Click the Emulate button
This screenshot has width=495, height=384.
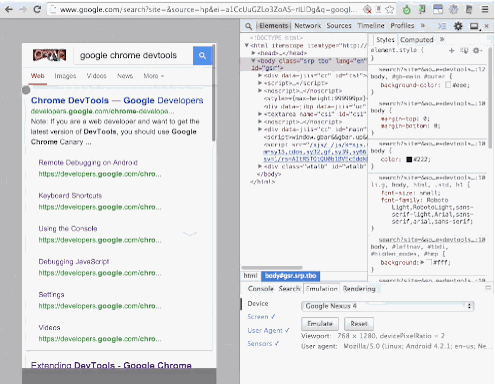point(320,323)
